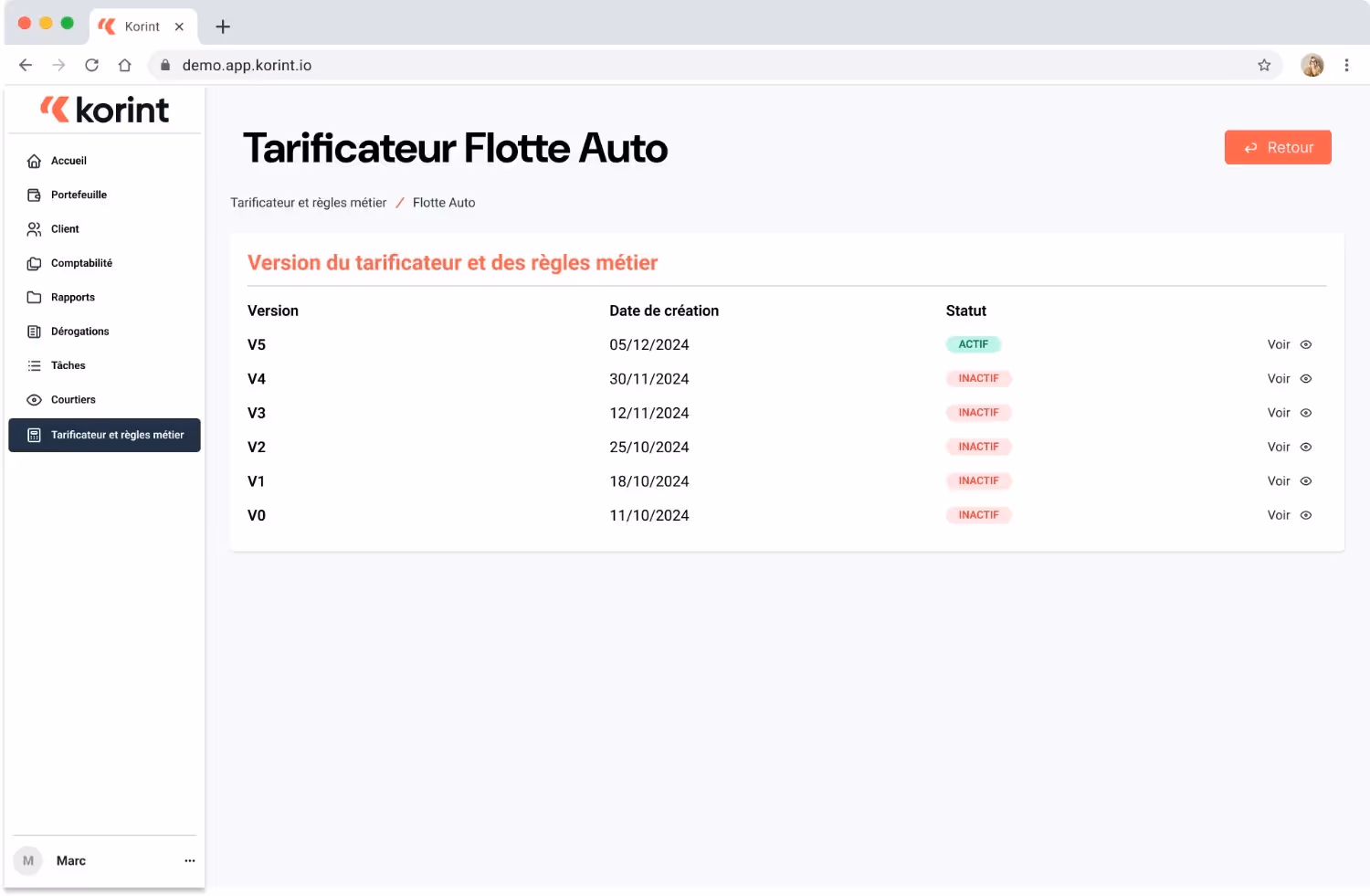Open Marc's account options menu

pos(189,859)
